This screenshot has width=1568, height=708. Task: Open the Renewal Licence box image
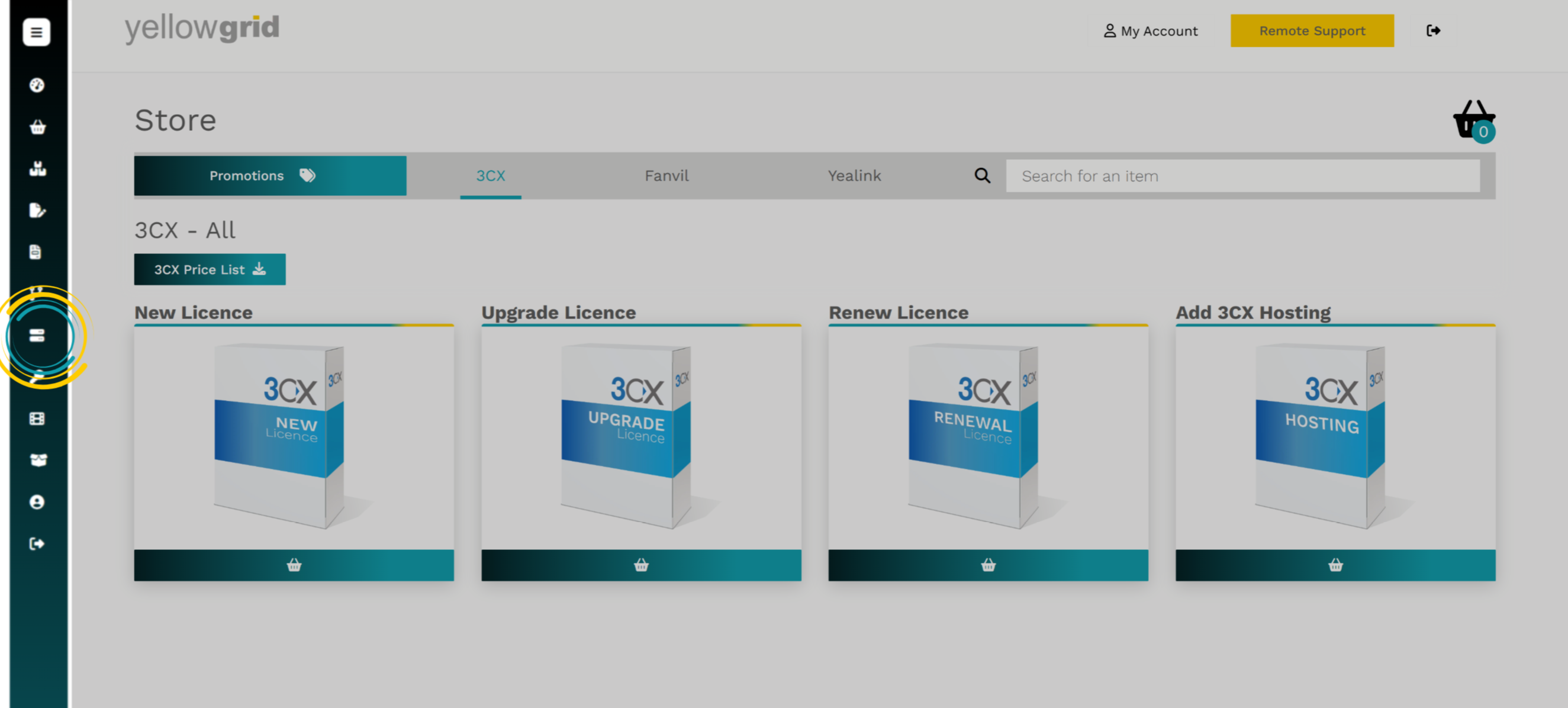(988, 437)
